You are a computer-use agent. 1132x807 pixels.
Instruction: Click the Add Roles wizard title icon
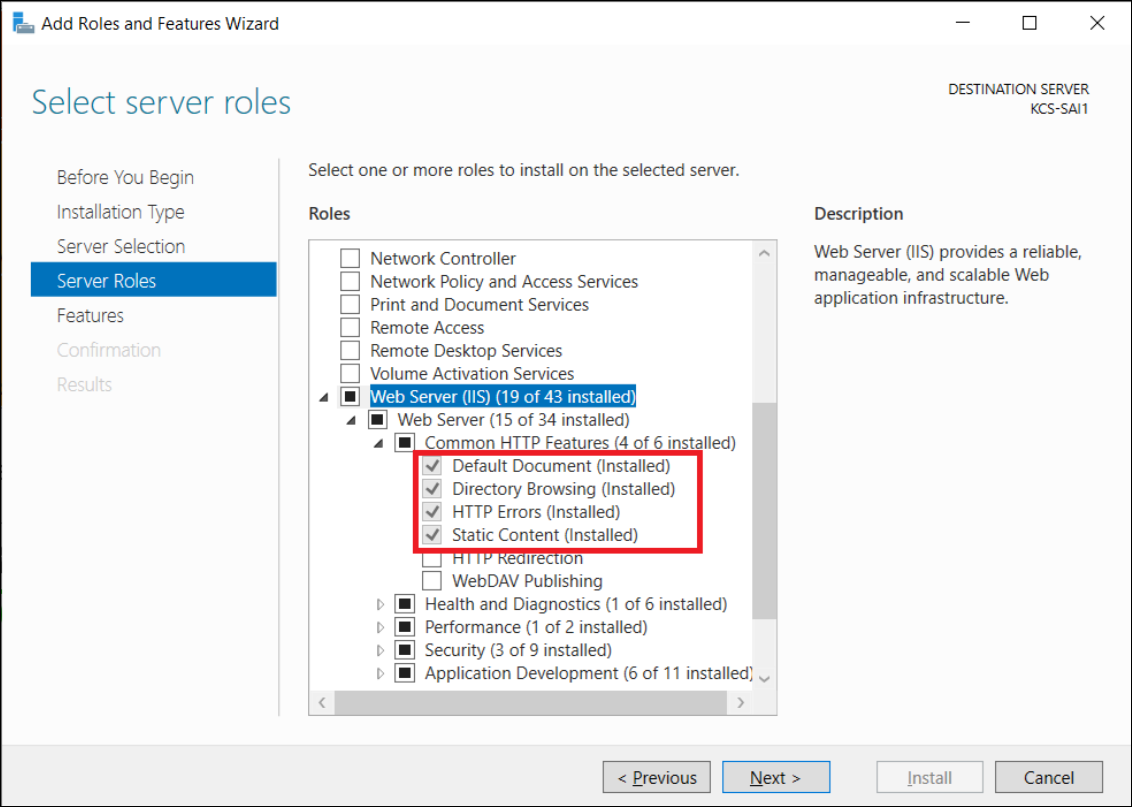coord(23,23)
